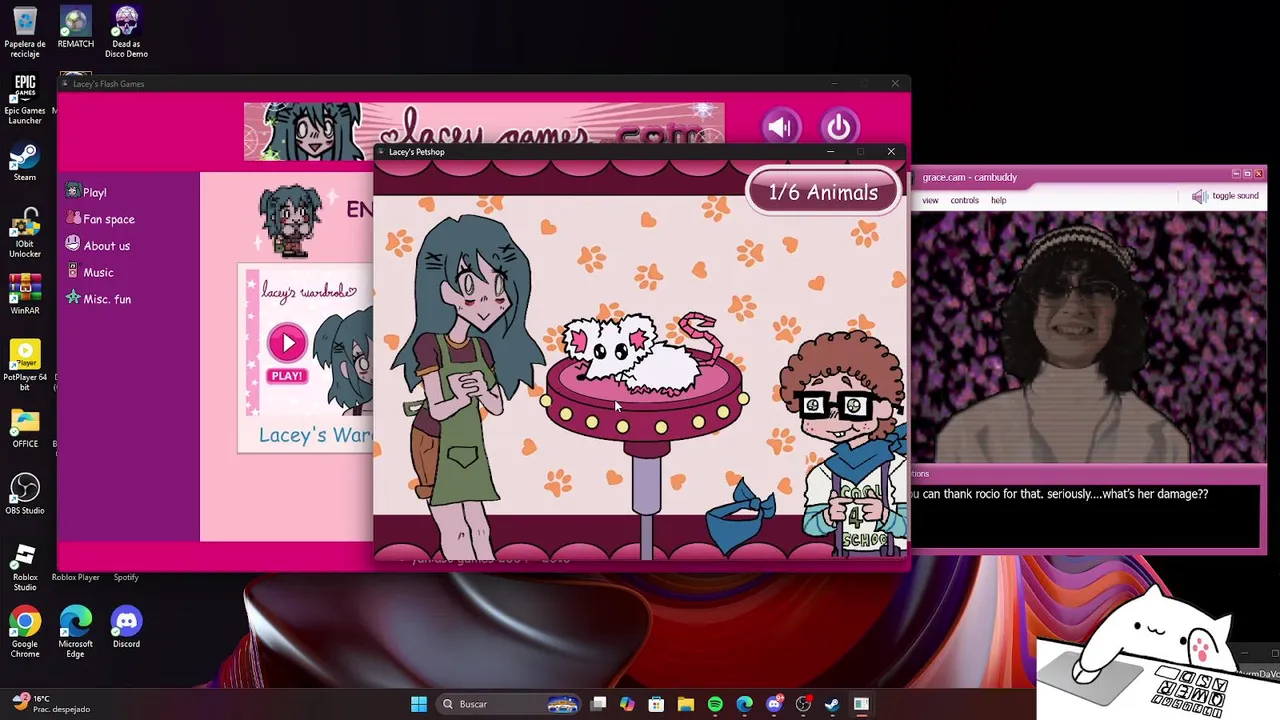Click the pink snake on the table

tap(700, 337)
